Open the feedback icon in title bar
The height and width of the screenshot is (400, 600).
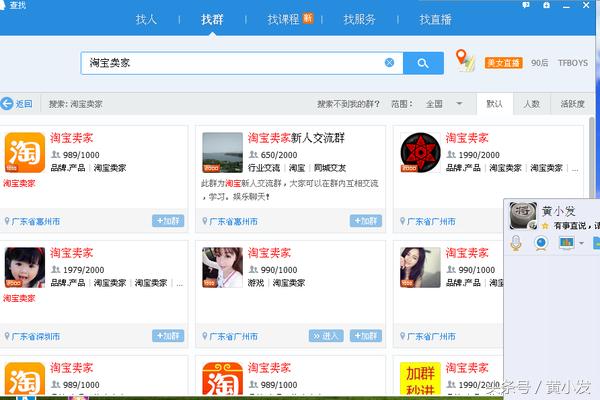[526, 5]
